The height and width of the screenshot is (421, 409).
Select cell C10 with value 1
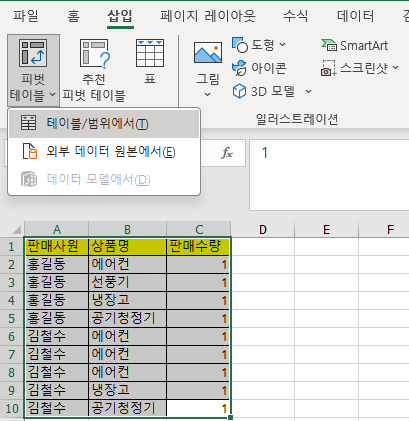click(x=199, y=408)
